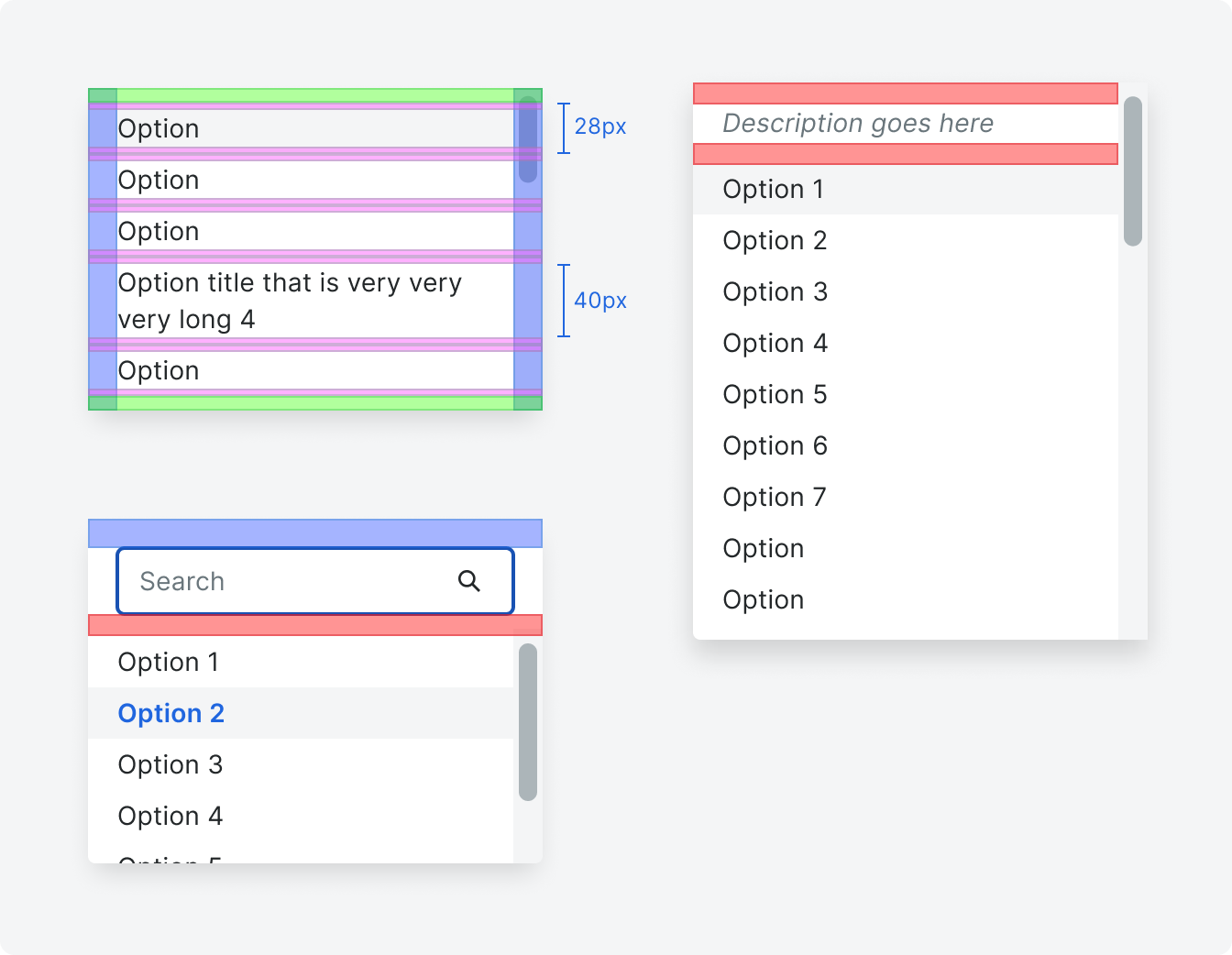Select Option 1 below the search field

(x=169, y=662)
